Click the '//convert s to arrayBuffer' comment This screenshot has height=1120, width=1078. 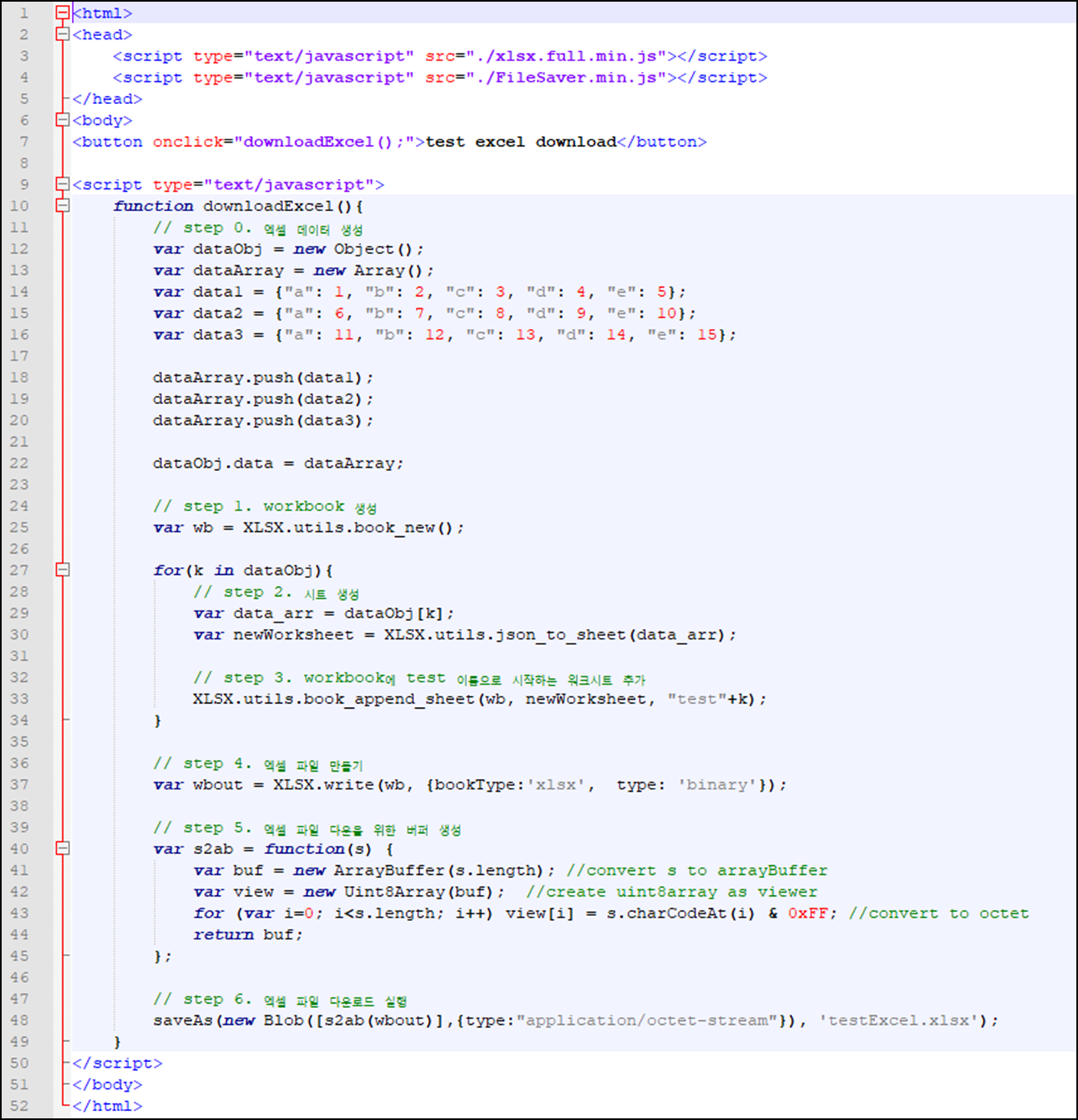coord(697,871)
